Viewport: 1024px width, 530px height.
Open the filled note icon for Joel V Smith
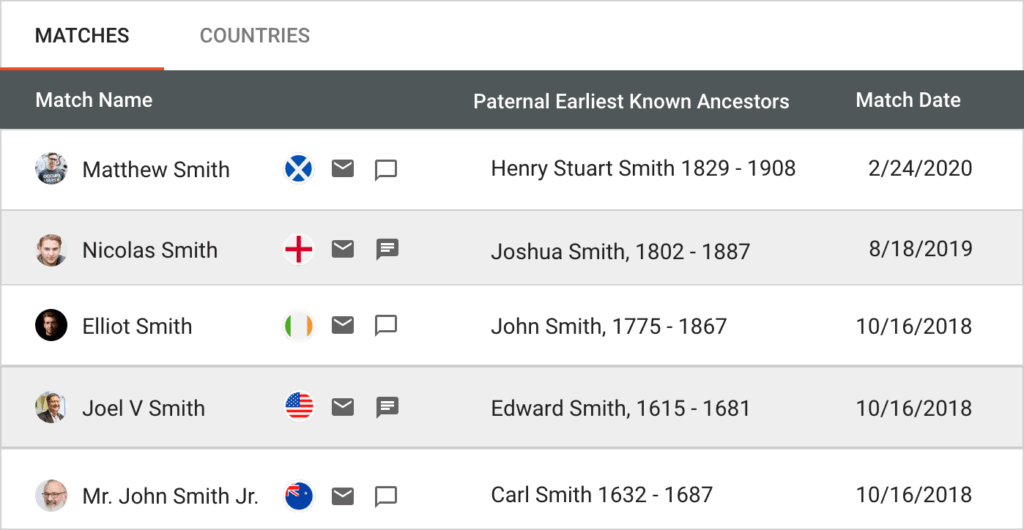point(387,407)
